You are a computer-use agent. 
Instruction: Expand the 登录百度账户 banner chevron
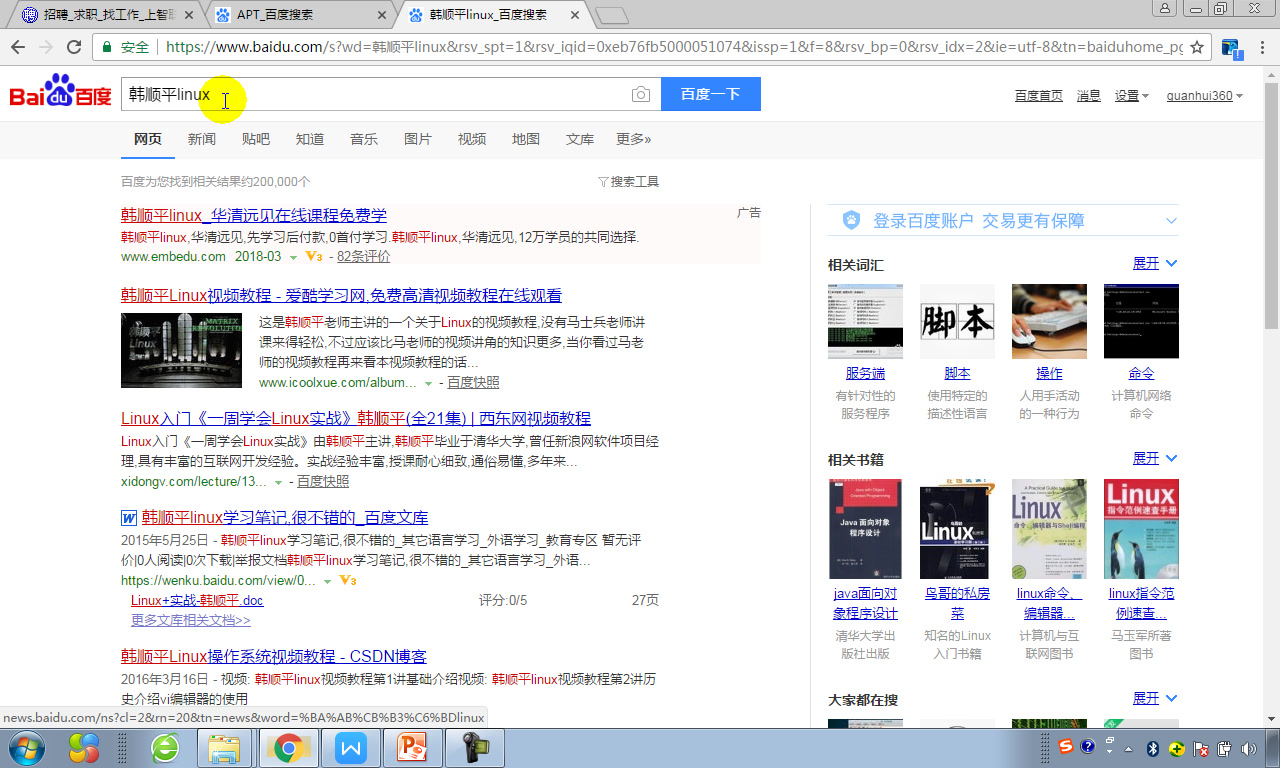tap(1171, 220)
